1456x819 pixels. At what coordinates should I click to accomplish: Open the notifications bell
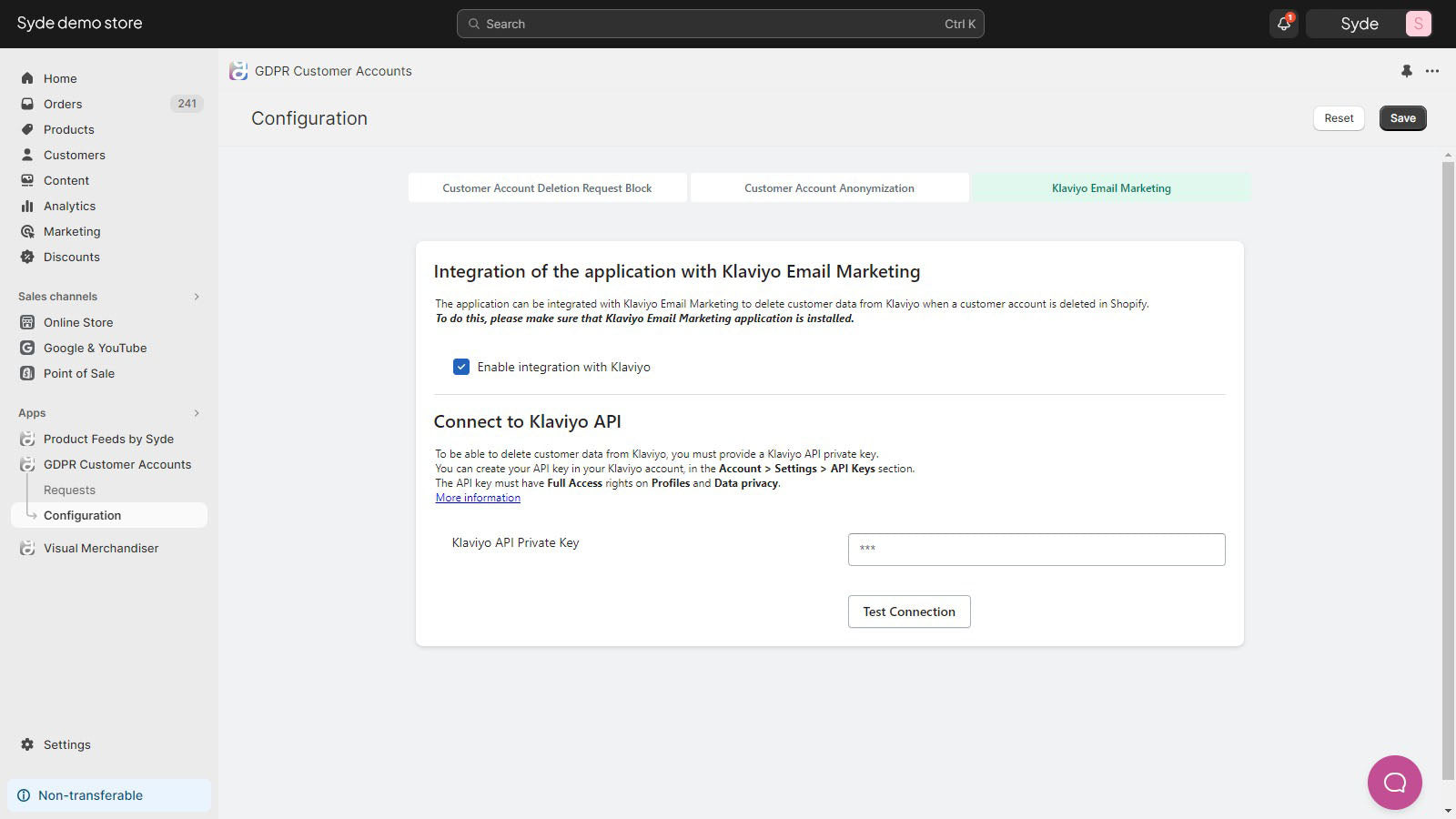point(1284,24)
